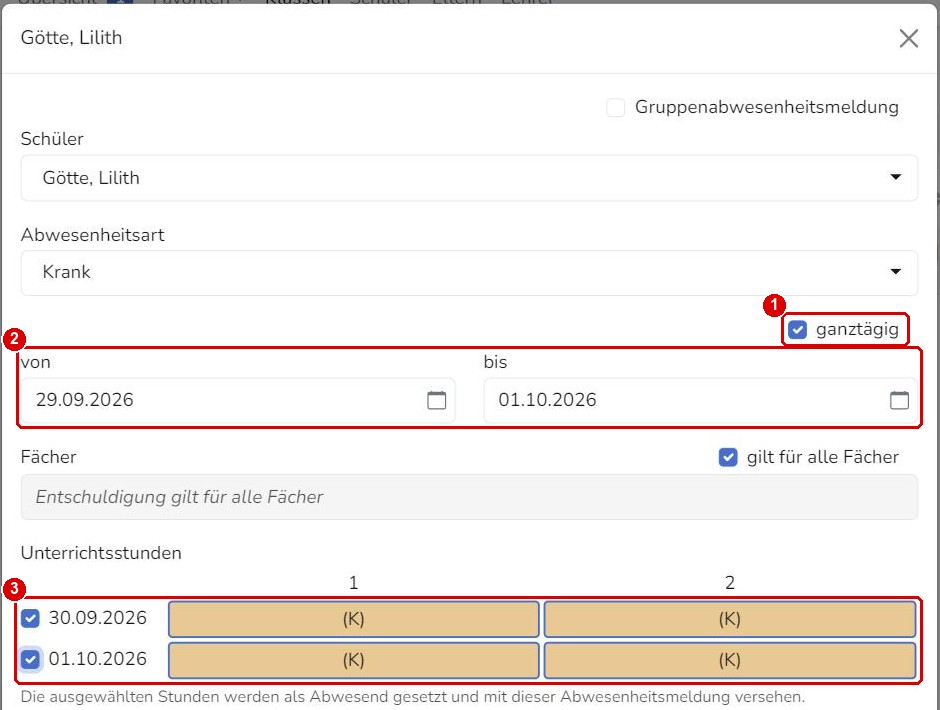Select lesson 2 (K) on 30.09.2026

coord(730,619)
